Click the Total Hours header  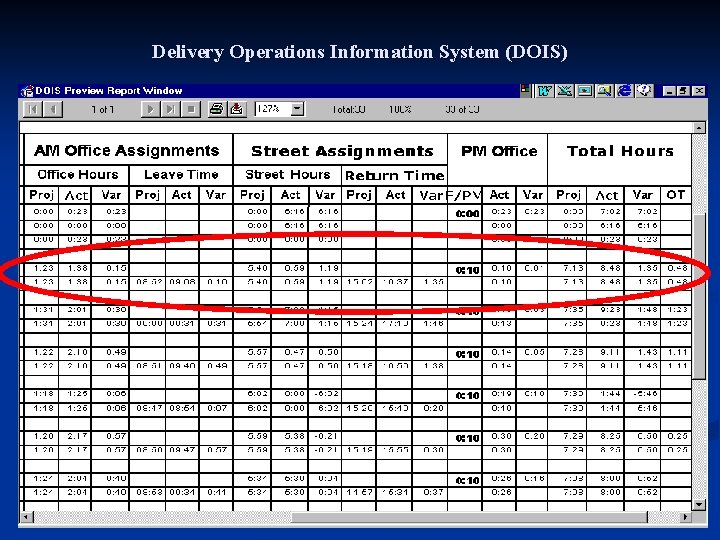pos(620,151)
